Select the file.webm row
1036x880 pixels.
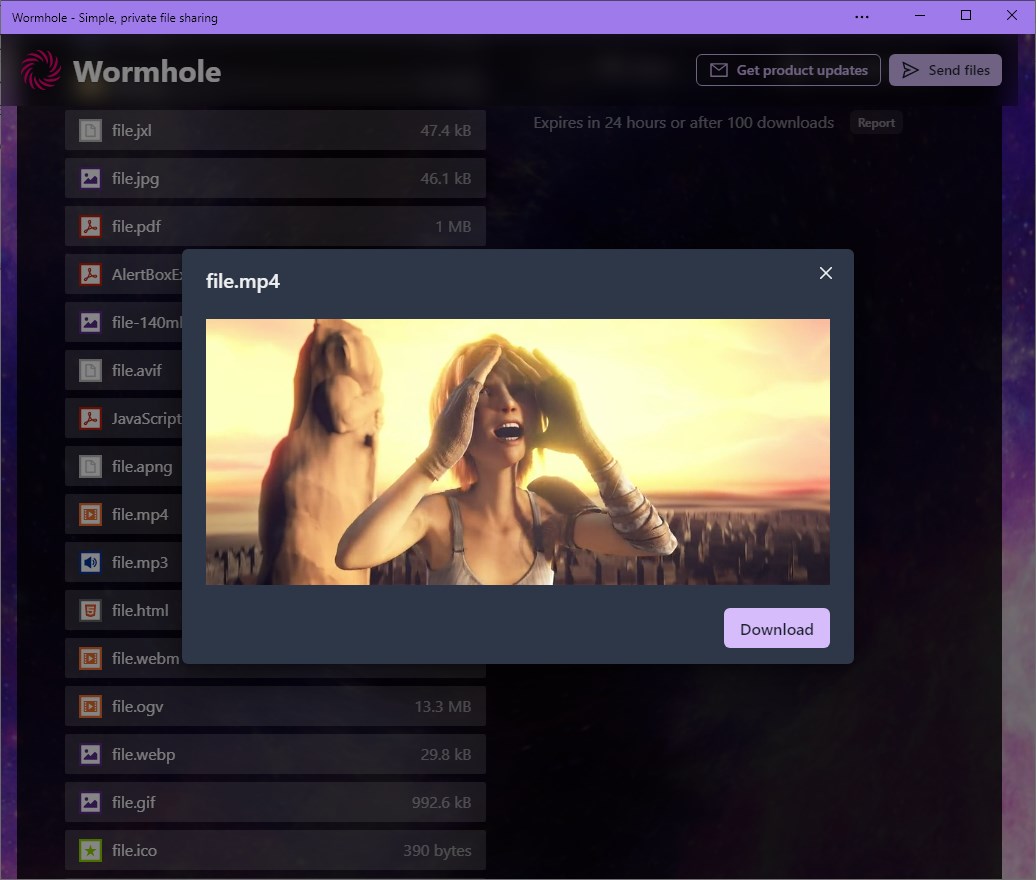(124, 658)
